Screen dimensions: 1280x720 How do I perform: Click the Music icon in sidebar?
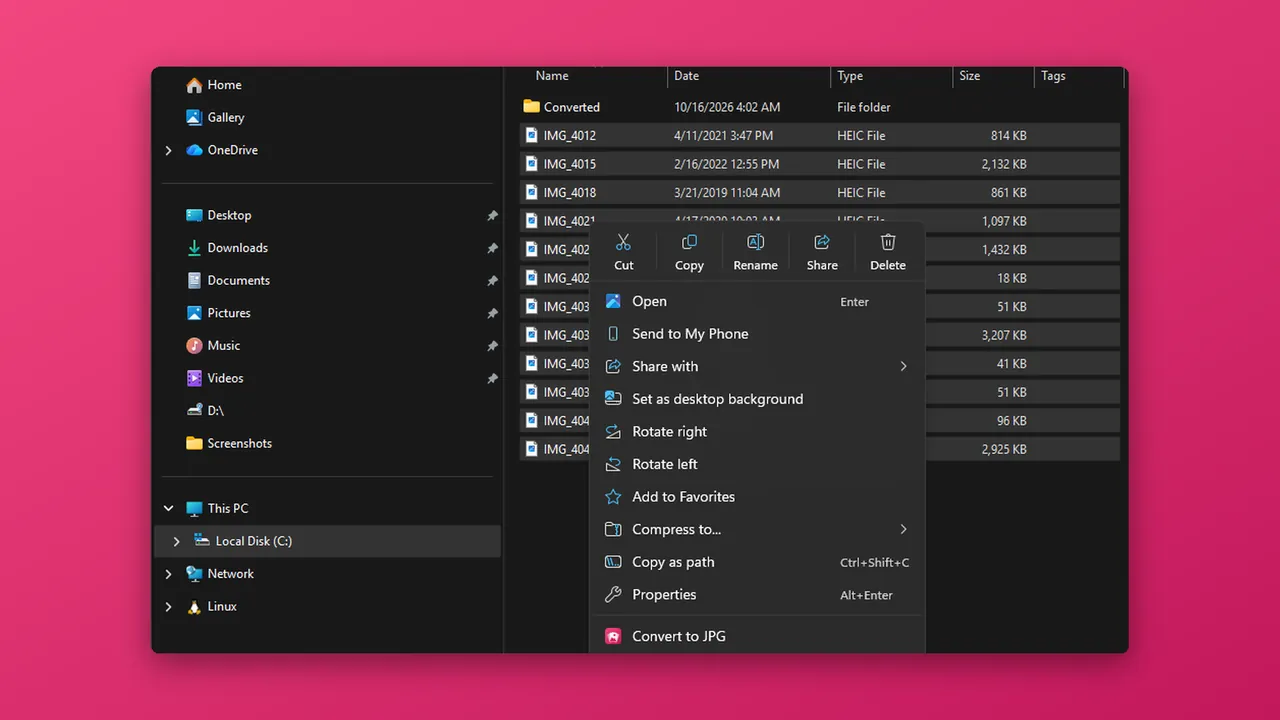(194, 345)
